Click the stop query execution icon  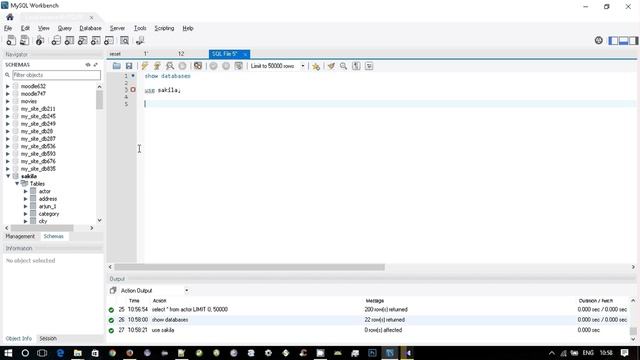(x=182, y=66)
